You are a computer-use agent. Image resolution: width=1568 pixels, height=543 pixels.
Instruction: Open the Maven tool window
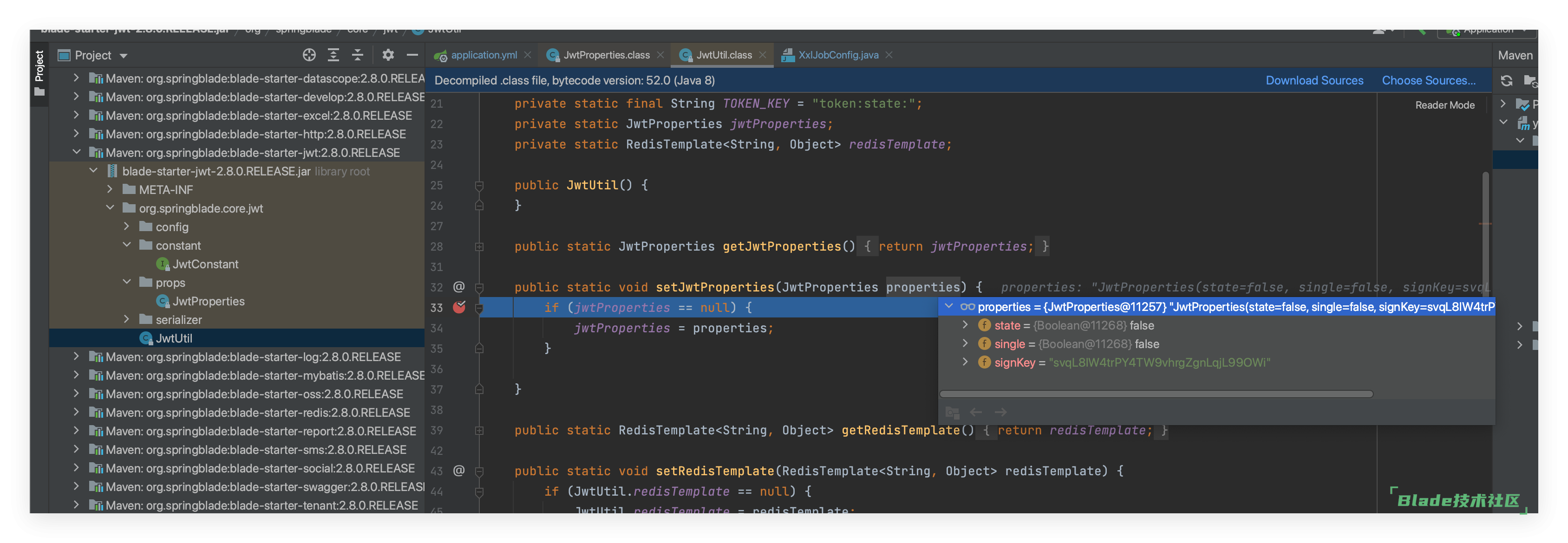click(x=1515, y=55)
